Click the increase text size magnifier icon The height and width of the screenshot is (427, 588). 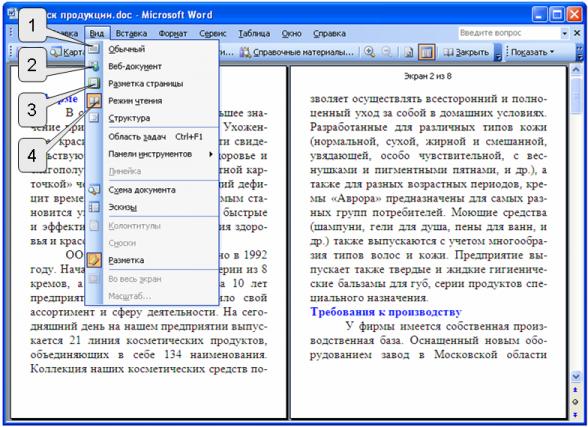[x=370, y=52]
